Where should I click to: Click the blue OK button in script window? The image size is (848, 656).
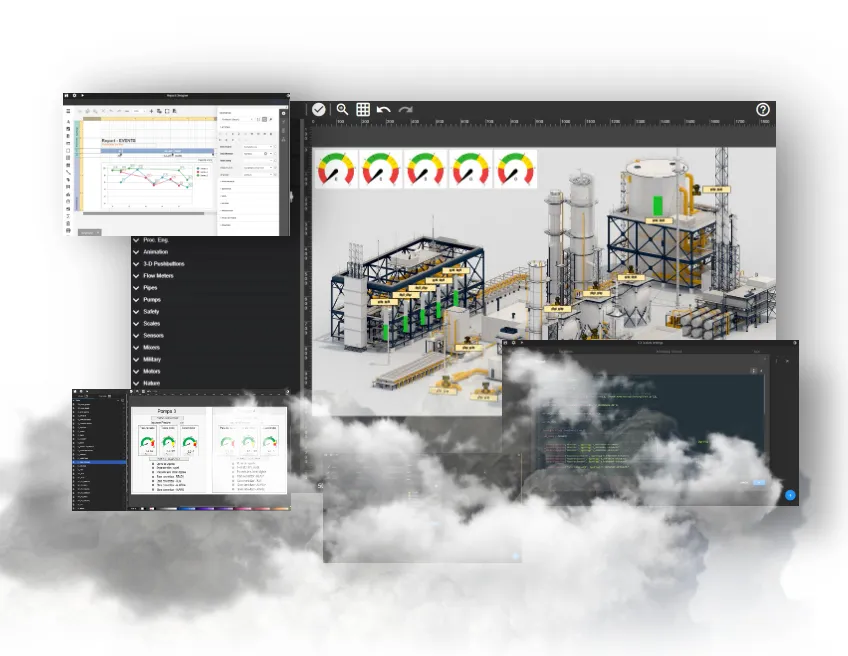[x=759, y=482]
